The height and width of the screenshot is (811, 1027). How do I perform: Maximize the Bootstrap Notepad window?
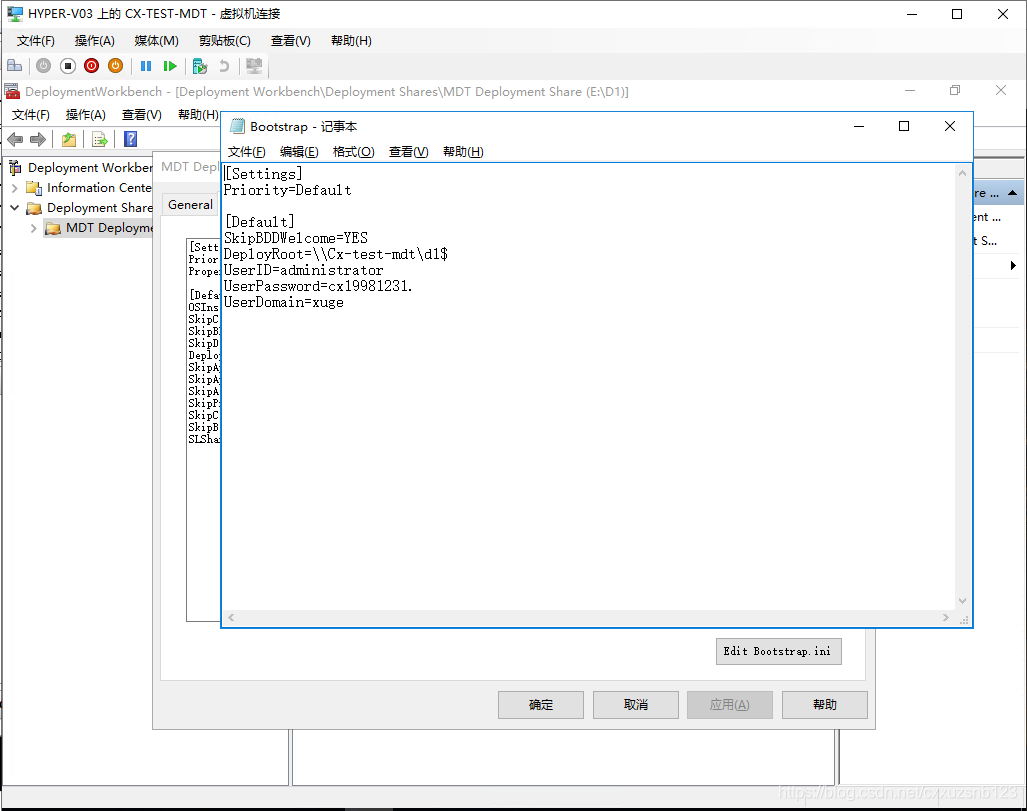(904, 126)
